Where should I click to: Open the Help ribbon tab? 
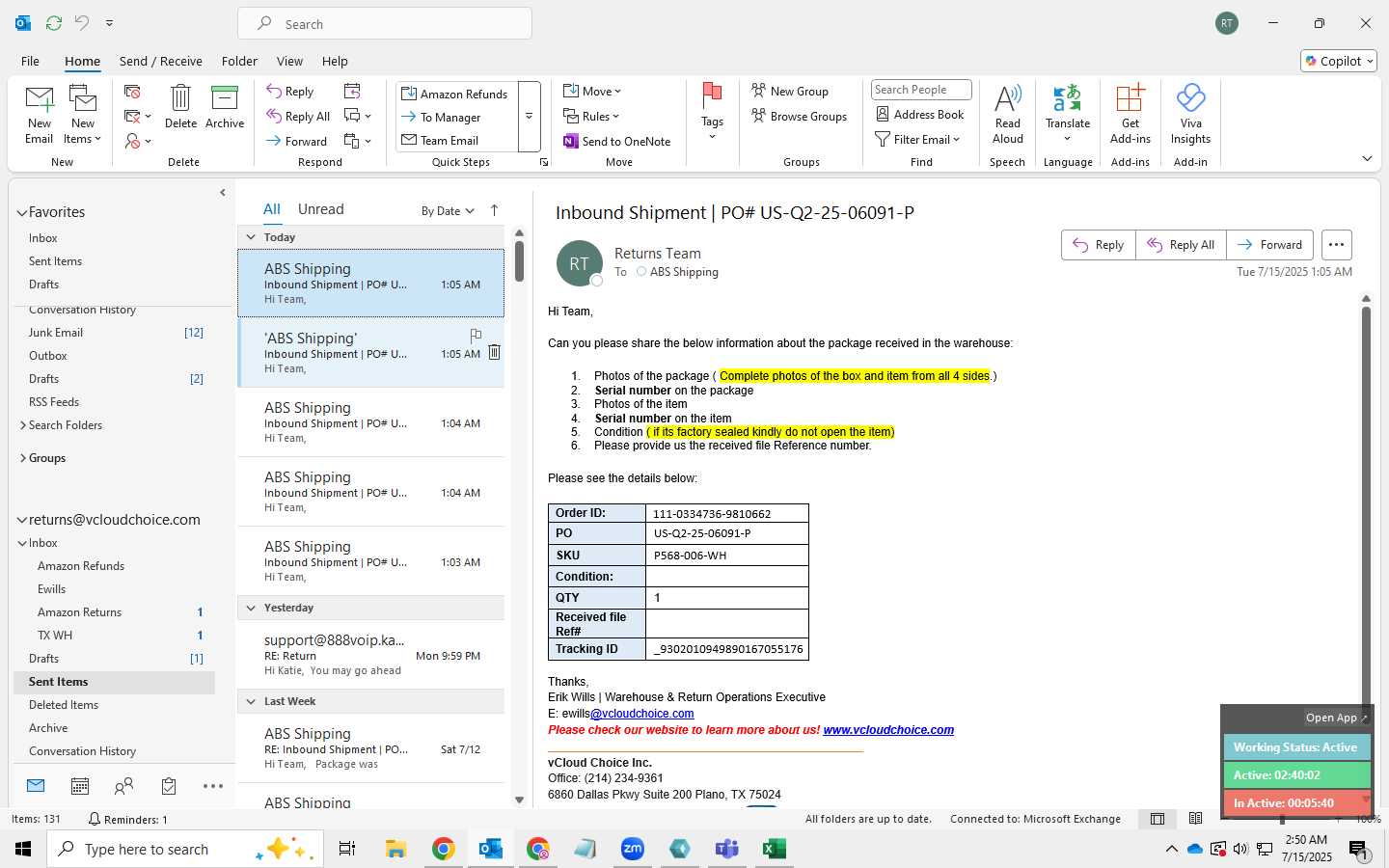(x=335, y=61)
